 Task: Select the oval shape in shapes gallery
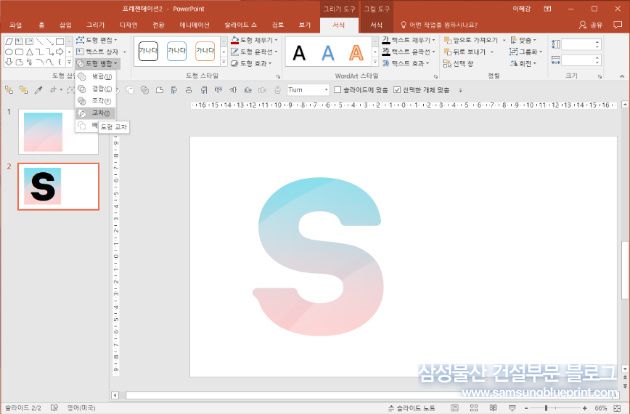(9, 52)
